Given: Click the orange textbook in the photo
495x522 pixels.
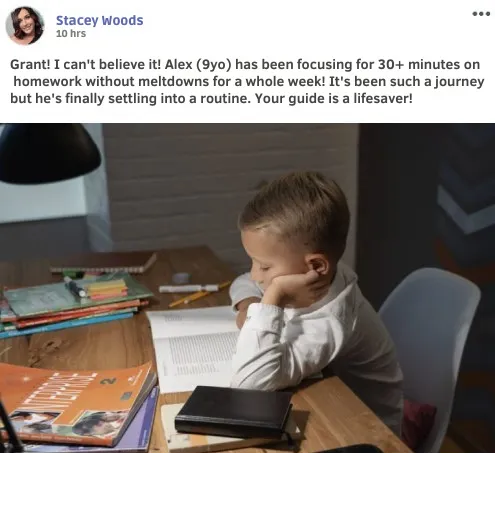Looking at the screenshot, I should coord(78,404).
